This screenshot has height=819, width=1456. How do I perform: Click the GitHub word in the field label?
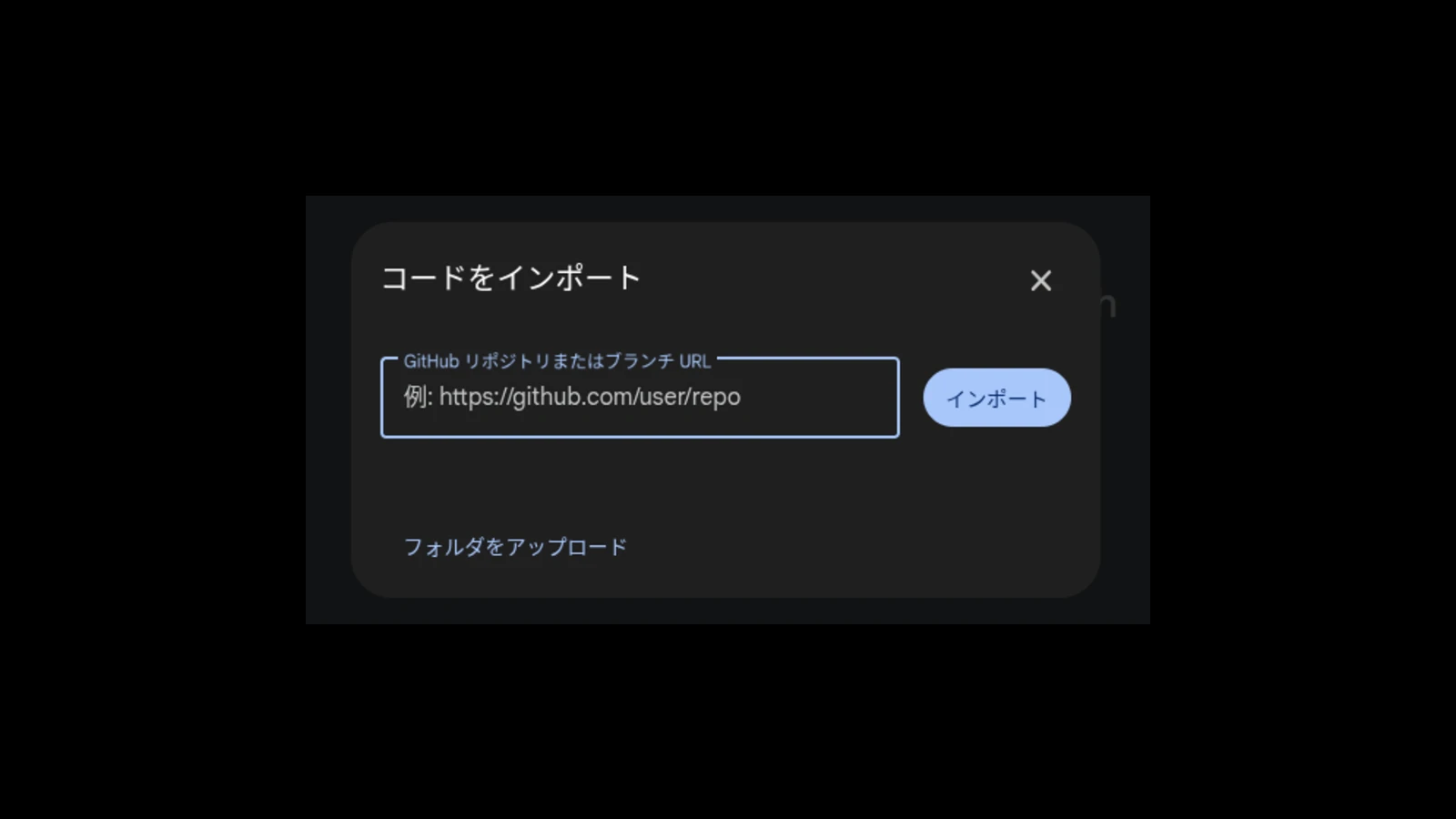tap(431, 361)
